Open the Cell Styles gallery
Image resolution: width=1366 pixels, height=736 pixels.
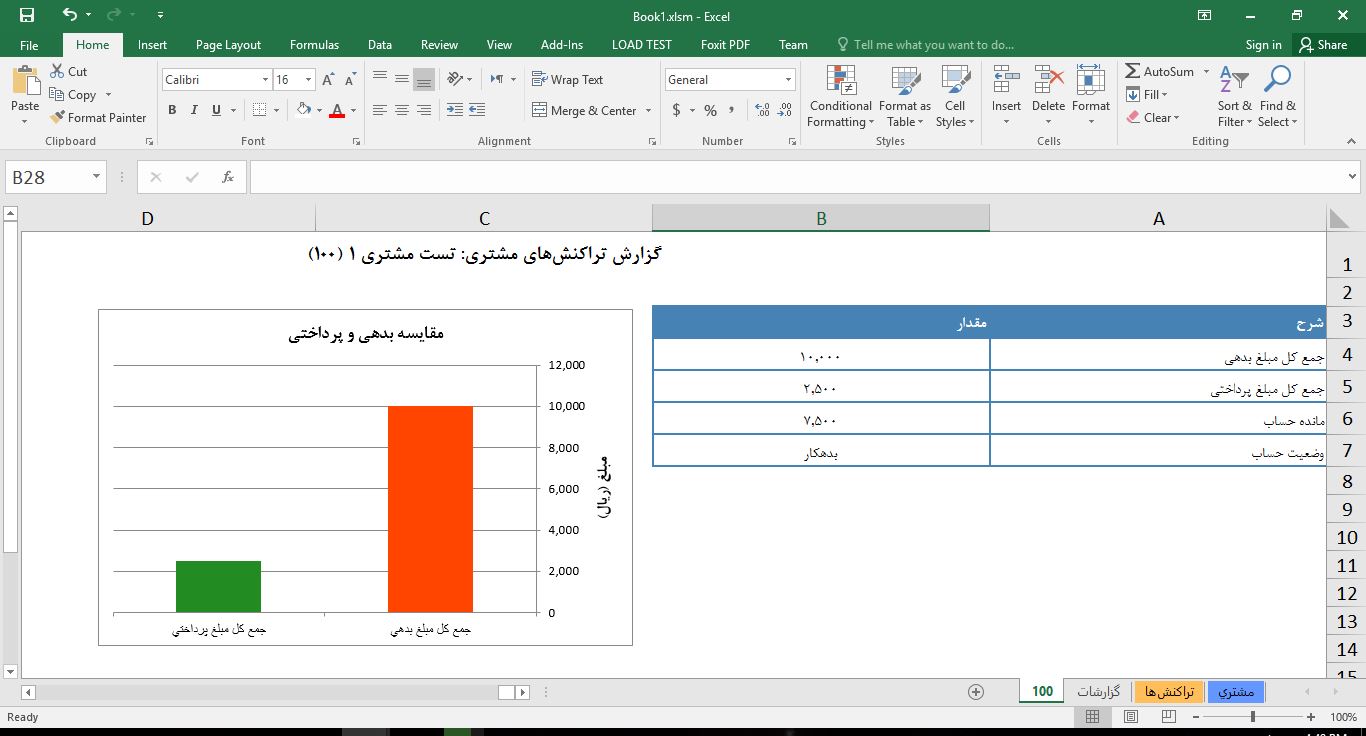(x=955, y=96)
